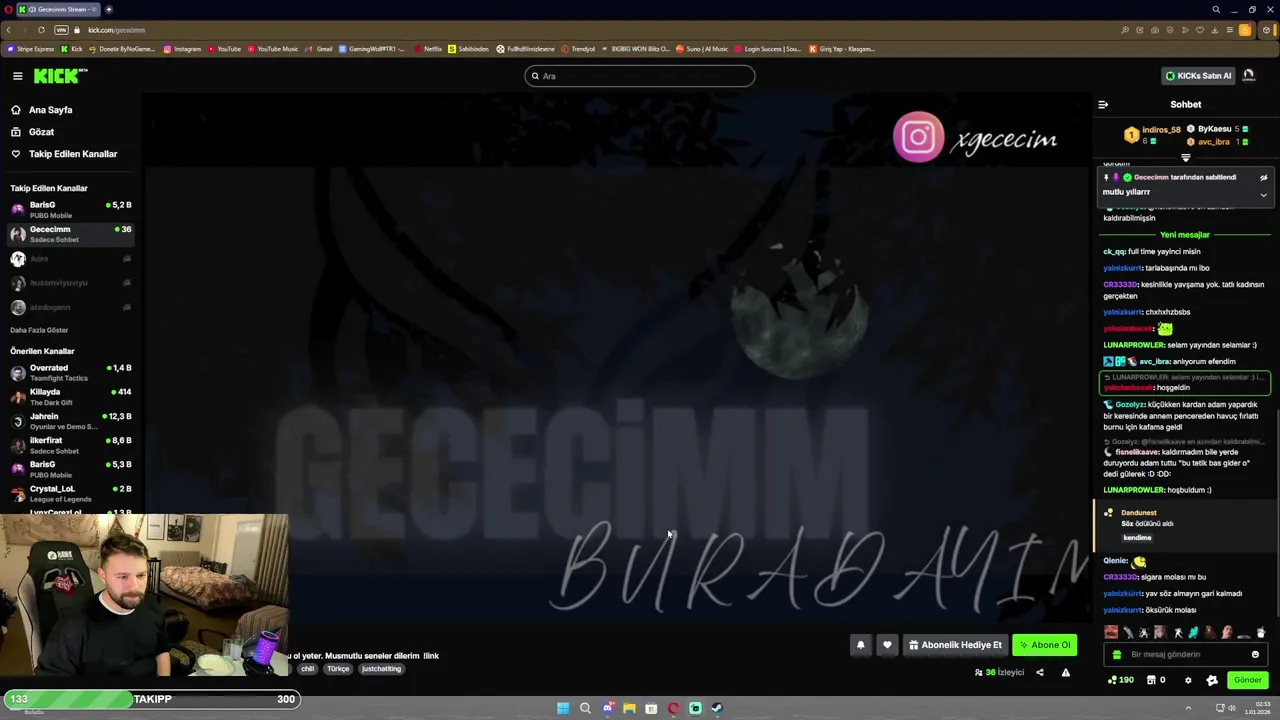The image size is (1280, 720).
Task: Go back in Opera browser
Action: pos(9,30)
